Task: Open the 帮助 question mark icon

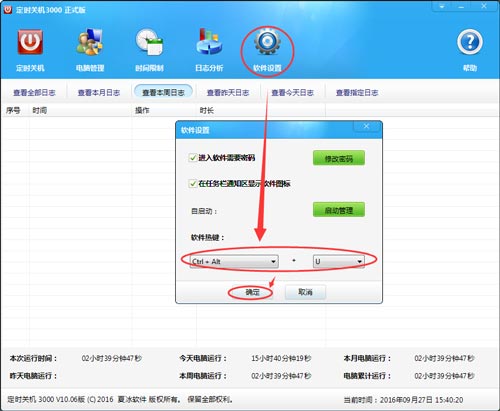Action: [470, 42]
